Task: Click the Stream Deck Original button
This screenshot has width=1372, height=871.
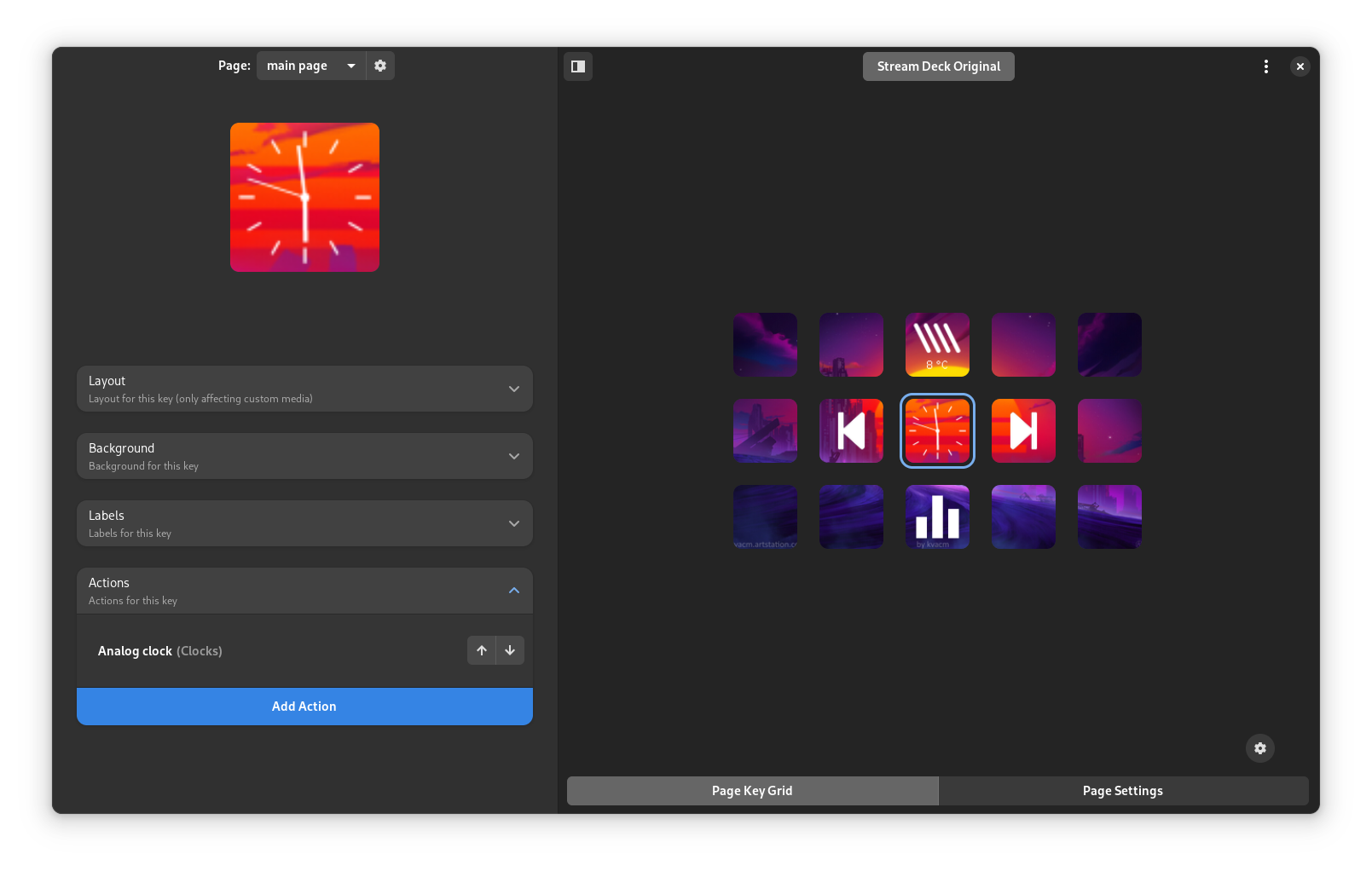Action: 938,66
